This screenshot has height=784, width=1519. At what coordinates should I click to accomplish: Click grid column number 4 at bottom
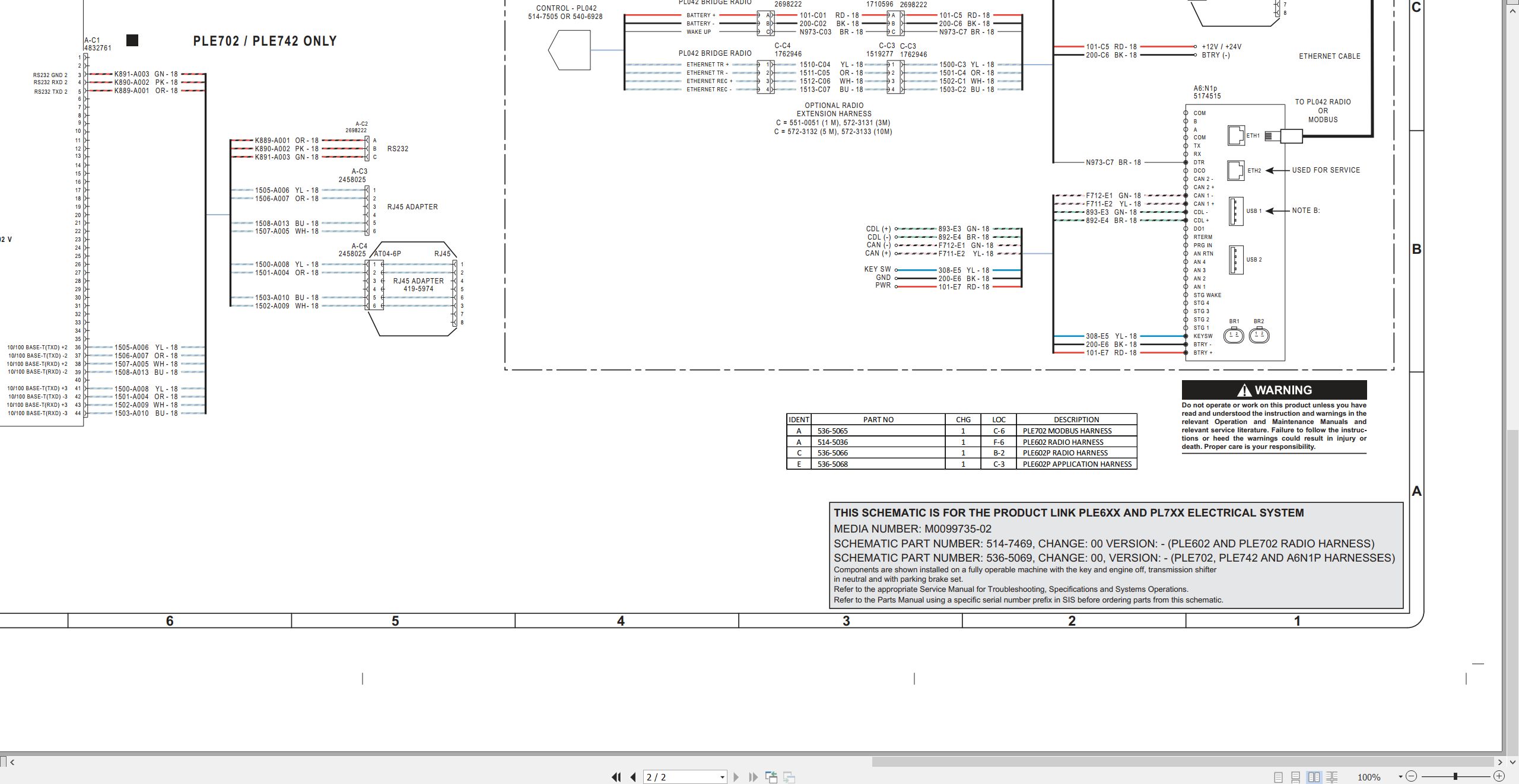pos(621,621)
